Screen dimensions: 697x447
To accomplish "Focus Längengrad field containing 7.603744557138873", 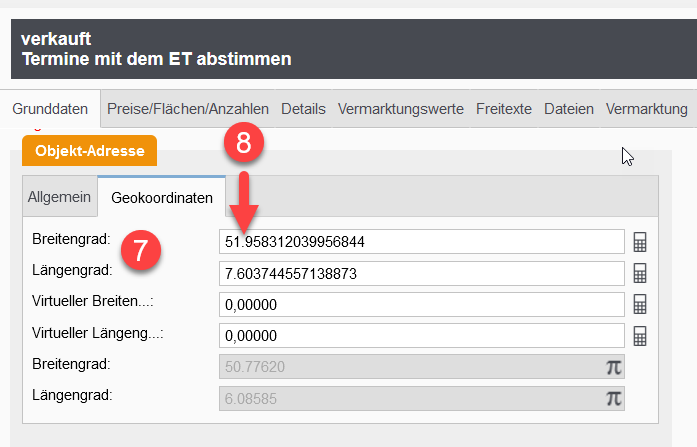I will 420,273.
